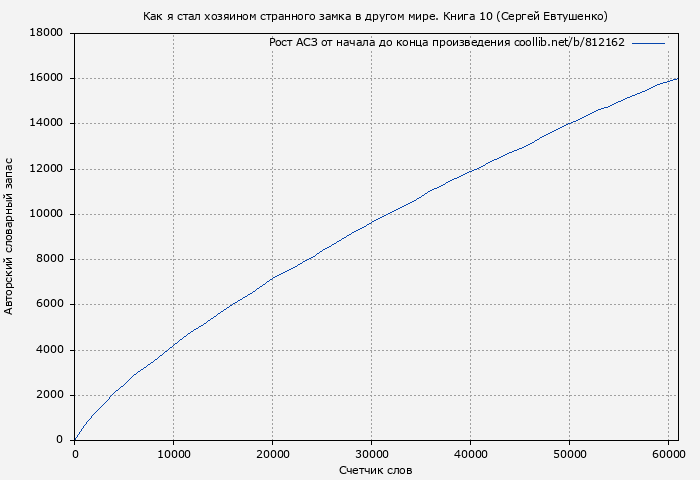
Task: Click the 40000 tick on horizontal axis
Action: pyautogui.click(x=470, y=454)
